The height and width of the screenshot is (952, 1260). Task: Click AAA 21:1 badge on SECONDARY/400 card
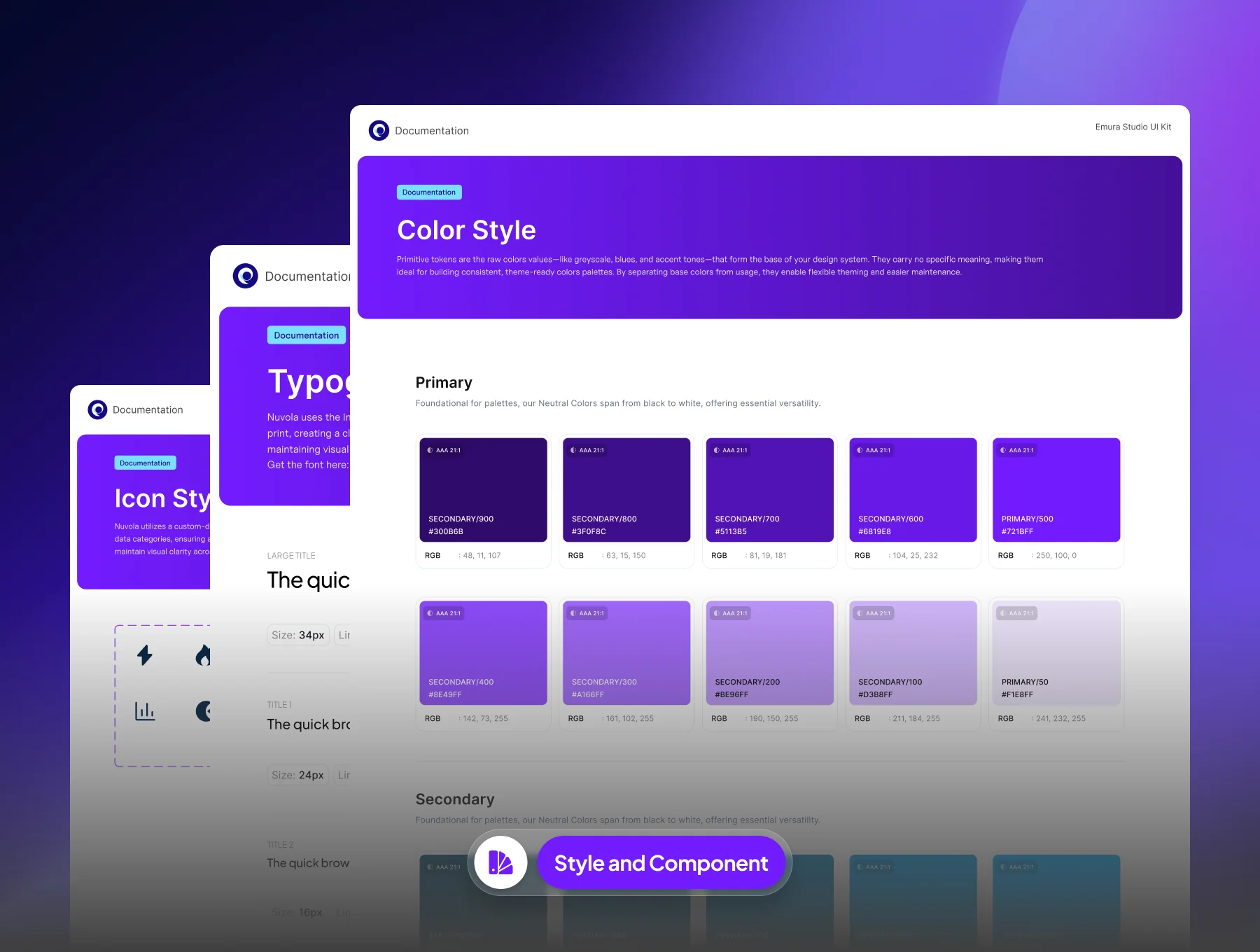click(x=444, y=613)
